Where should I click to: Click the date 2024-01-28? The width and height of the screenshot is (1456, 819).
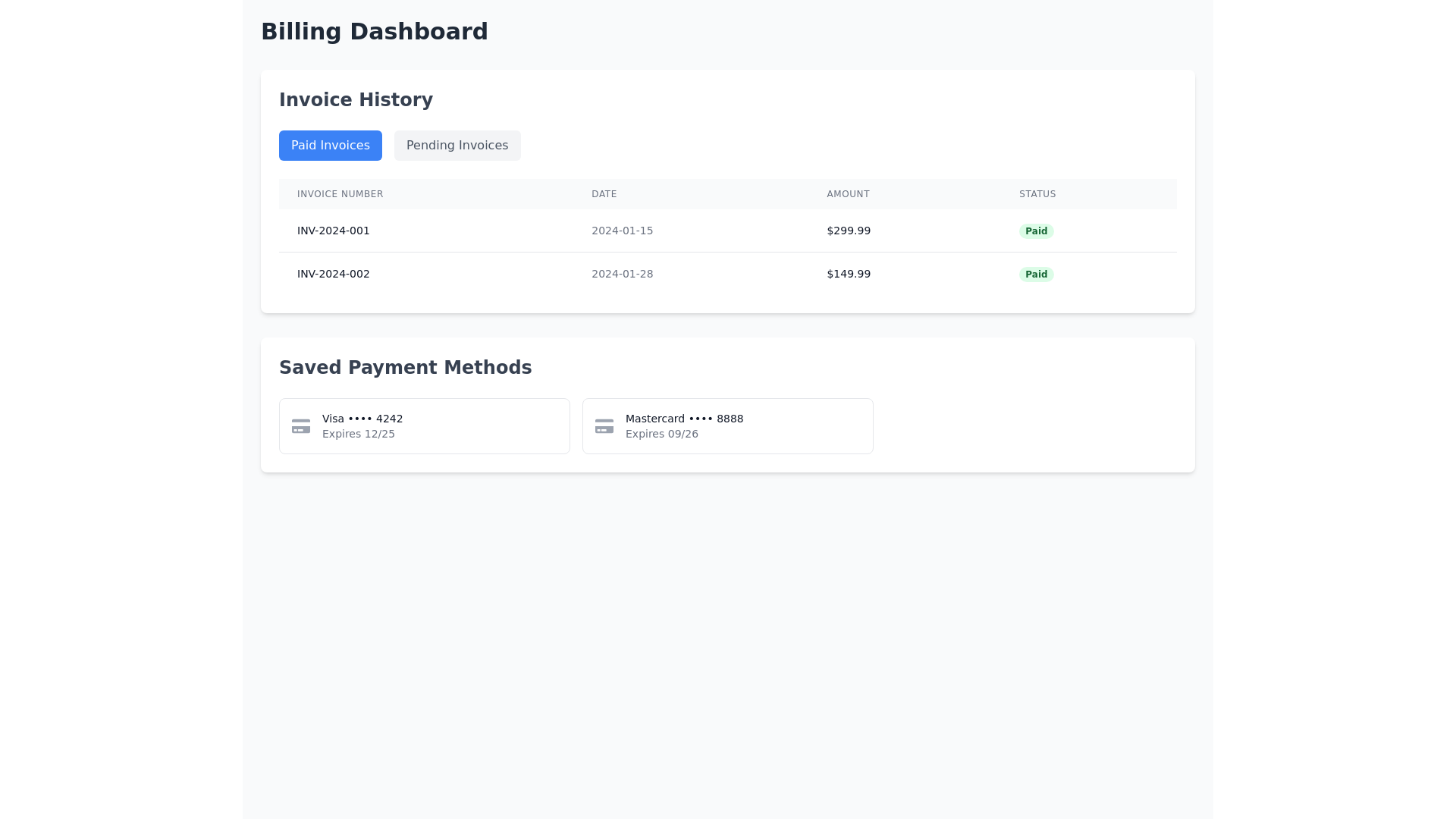point(622,274)
